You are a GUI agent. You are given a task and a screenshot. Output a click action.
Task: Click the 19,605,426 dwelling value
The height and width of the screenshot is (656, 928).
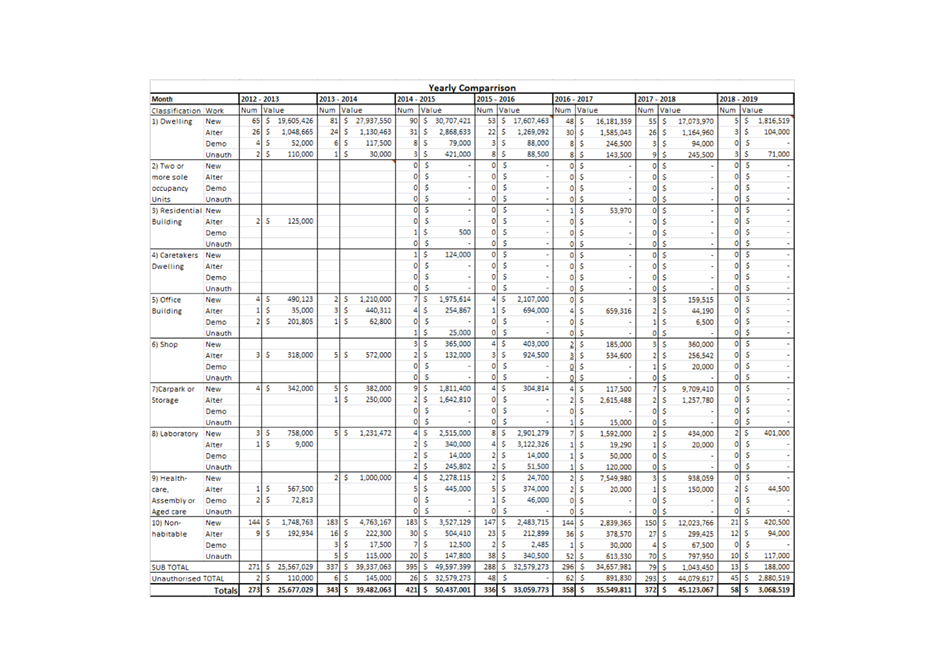coord(295,121)
